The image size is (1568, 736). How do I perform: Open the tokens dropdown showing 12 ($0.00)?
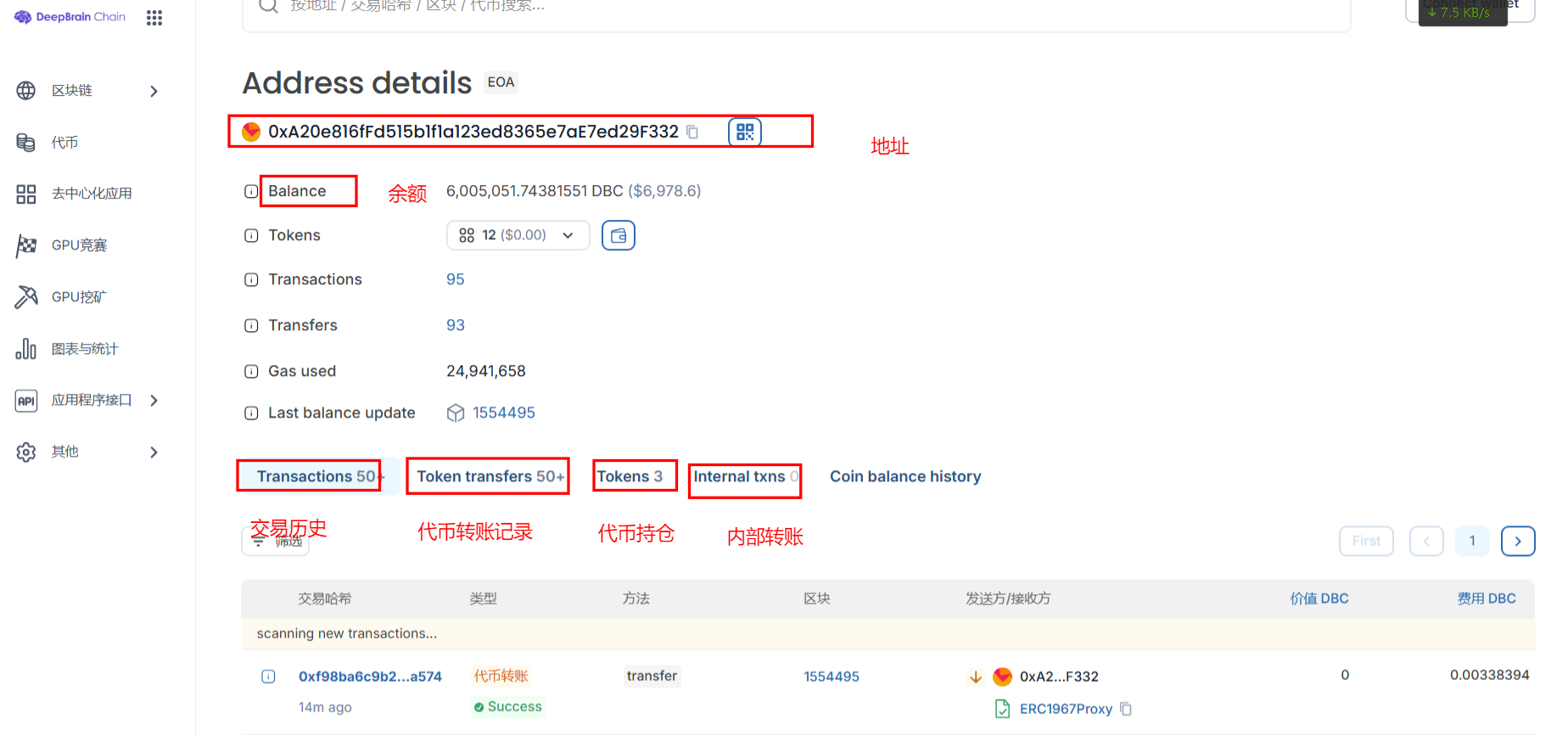pos(518,235)
